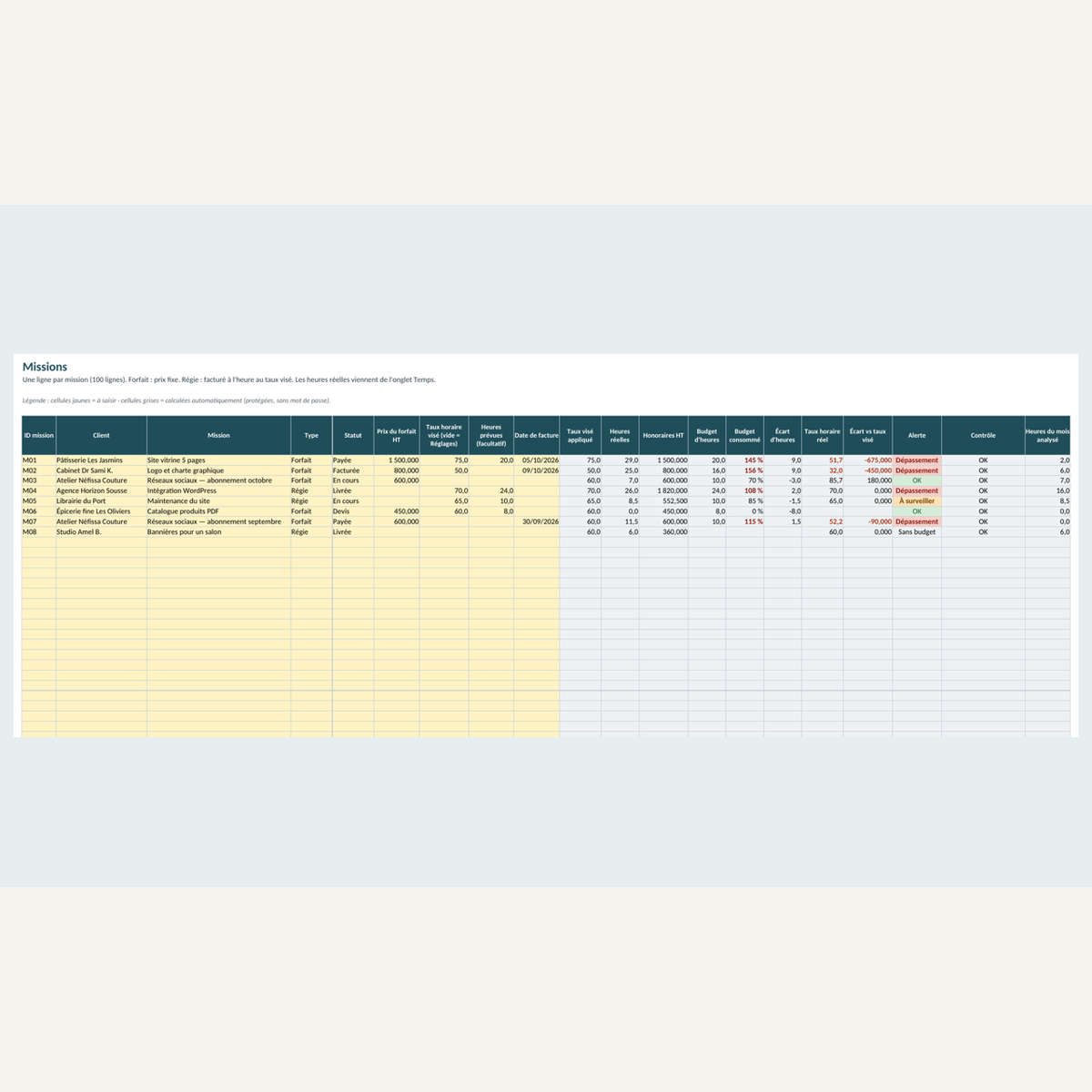This screenshot has height=1092, width=1092.
Task: Click client cell 'Épicerie fine Les Oliviers'
Action: coord(101,511)
